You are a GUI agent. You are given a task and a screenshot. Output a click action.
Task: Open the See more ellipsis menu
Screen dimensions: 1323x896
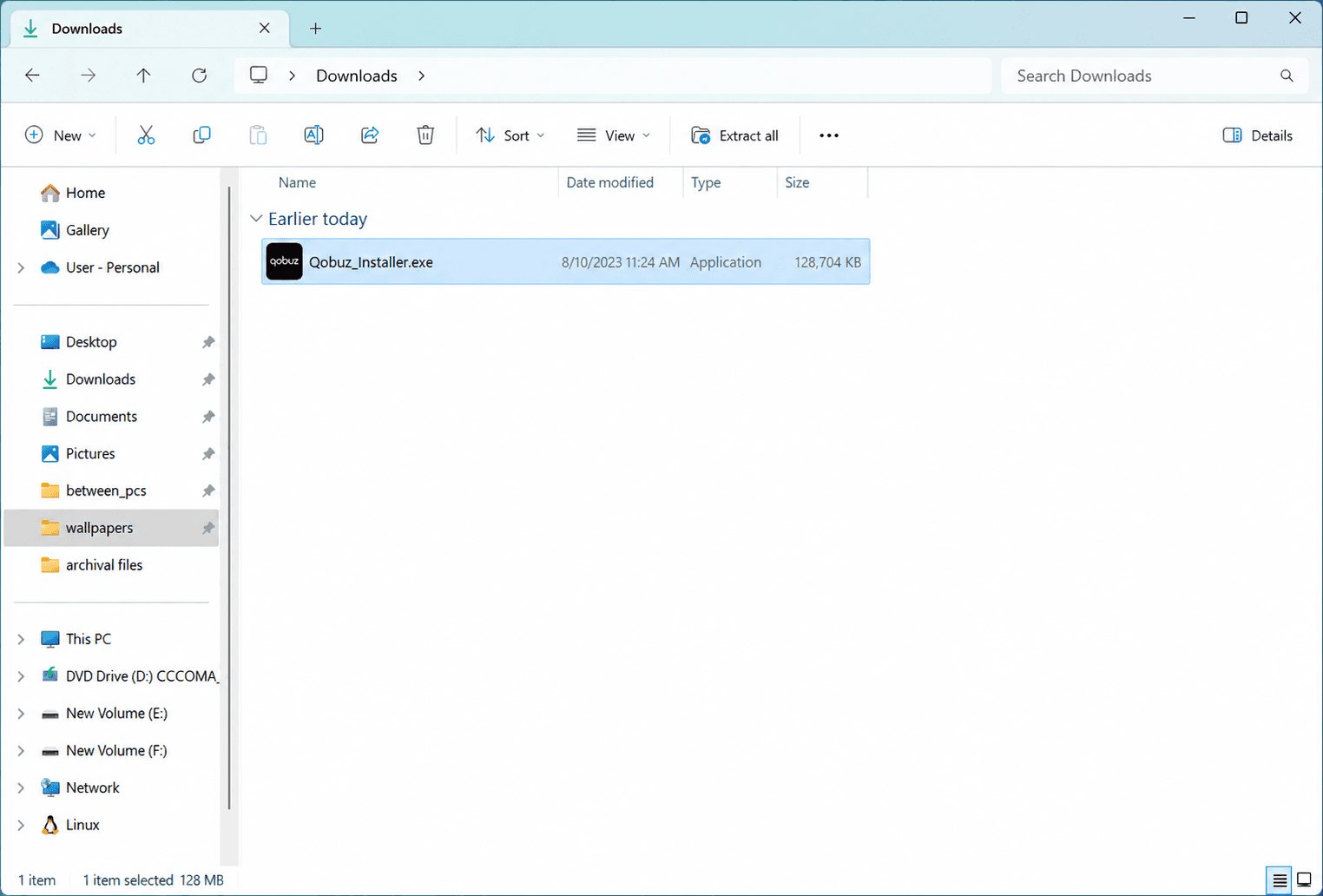pyautogui.click(x=829, y=135)
